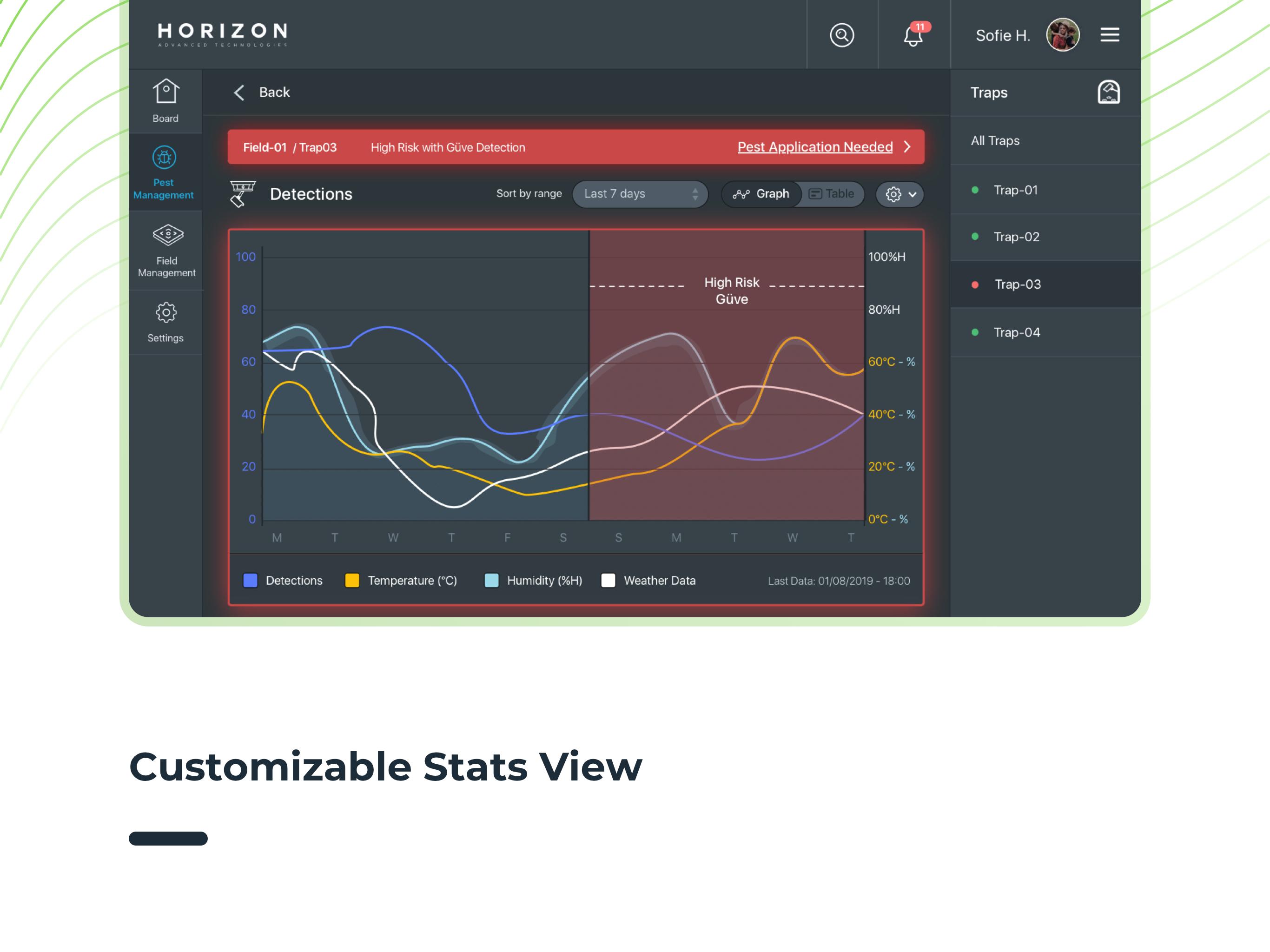
Task: Switch to Graph view
Action: pos(761,194)
